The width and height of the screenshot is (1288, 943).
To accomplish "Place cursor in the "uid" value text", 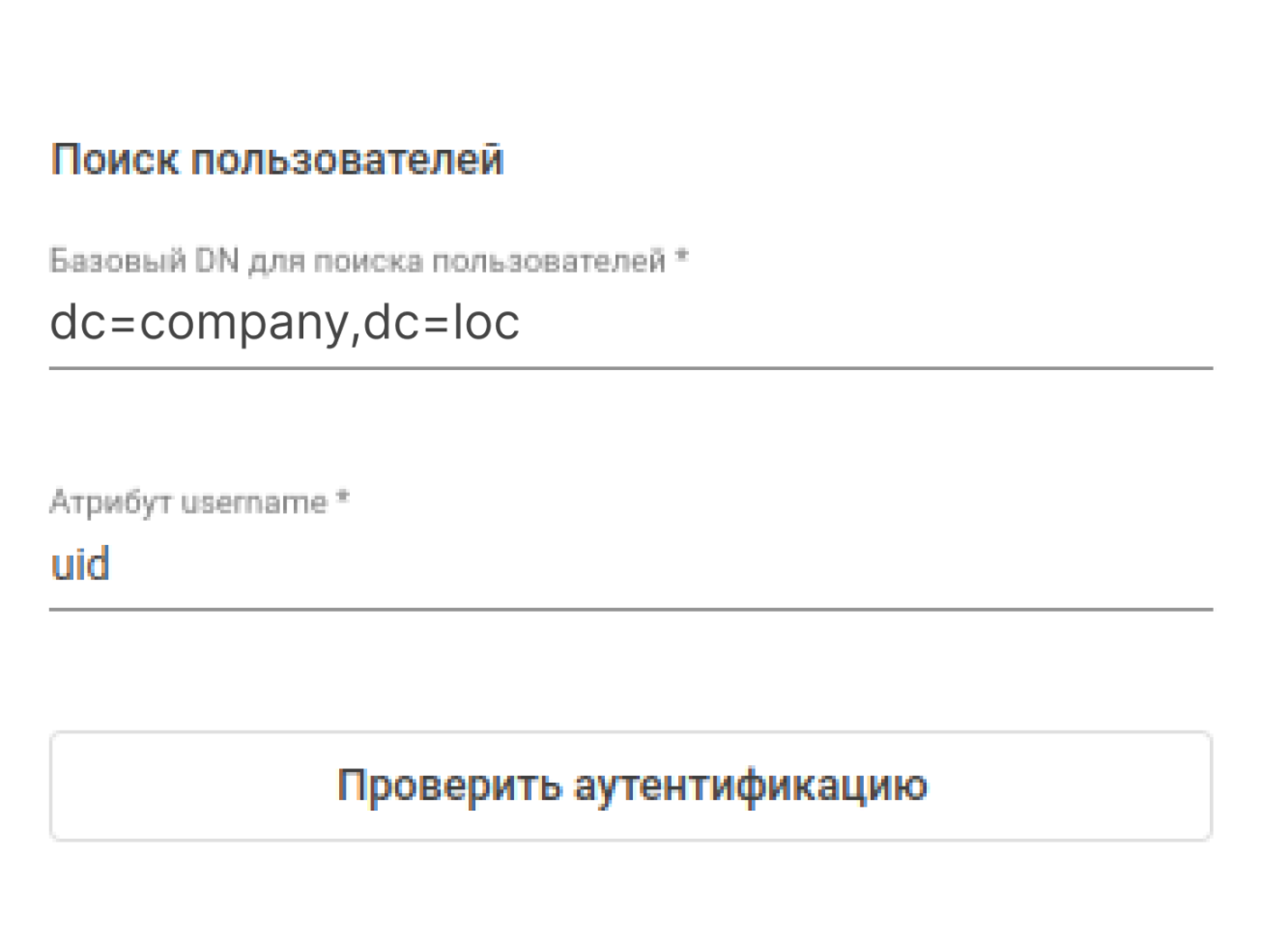I will pos(80,564).
